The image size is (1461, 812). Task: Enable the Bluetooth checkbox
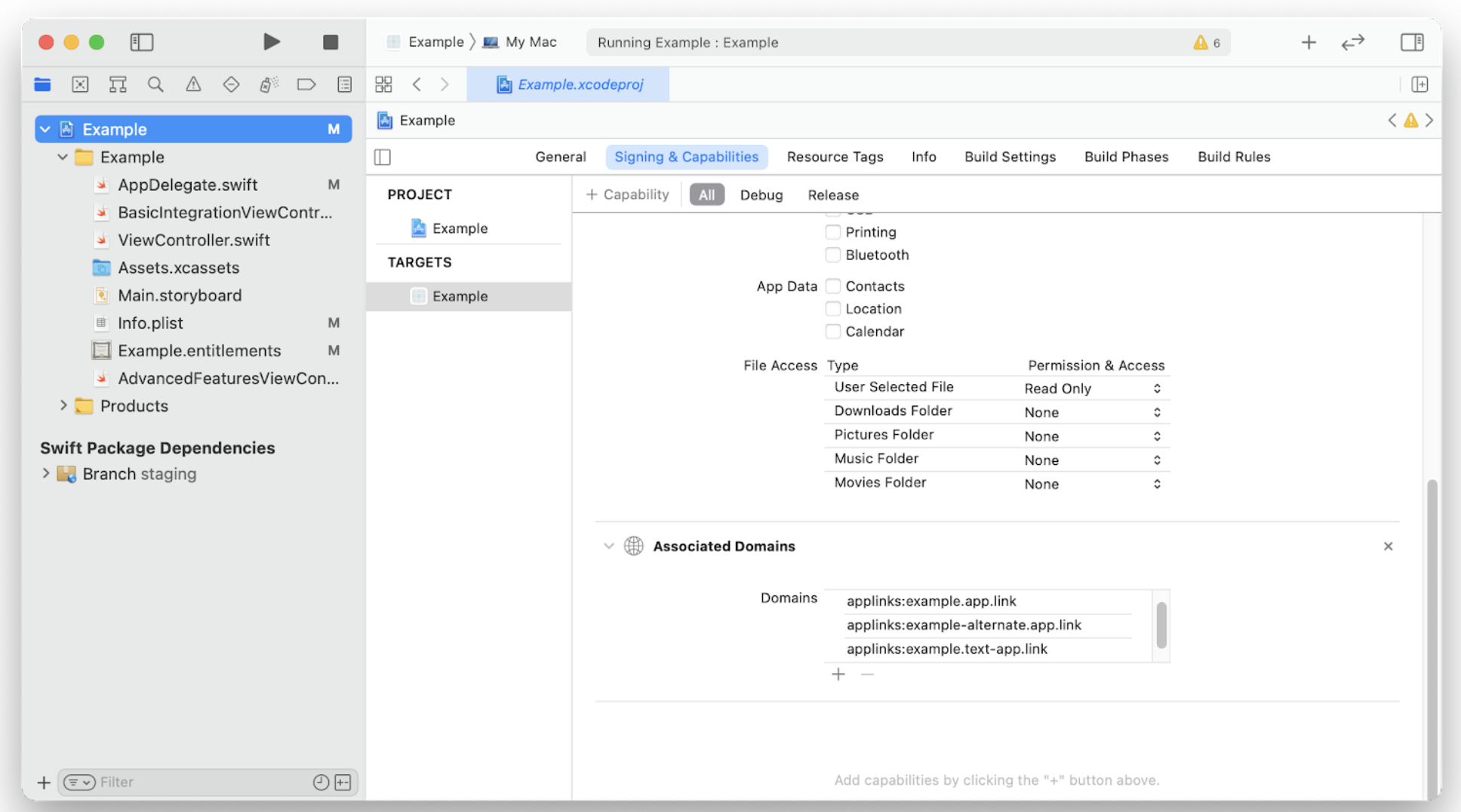click(833, 255)
